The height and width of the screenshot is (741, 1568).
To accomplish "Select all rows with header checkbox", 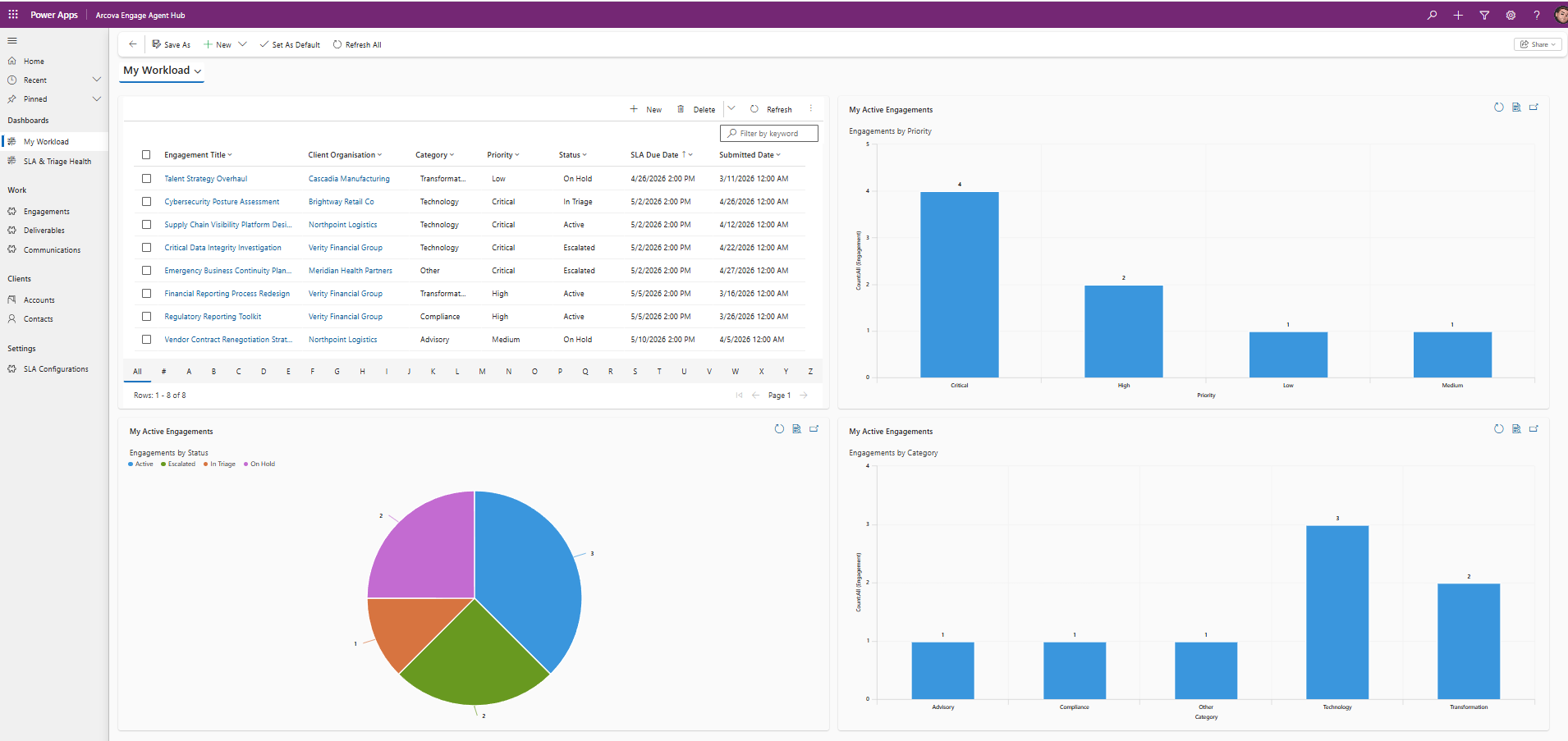I will point(146,155).
